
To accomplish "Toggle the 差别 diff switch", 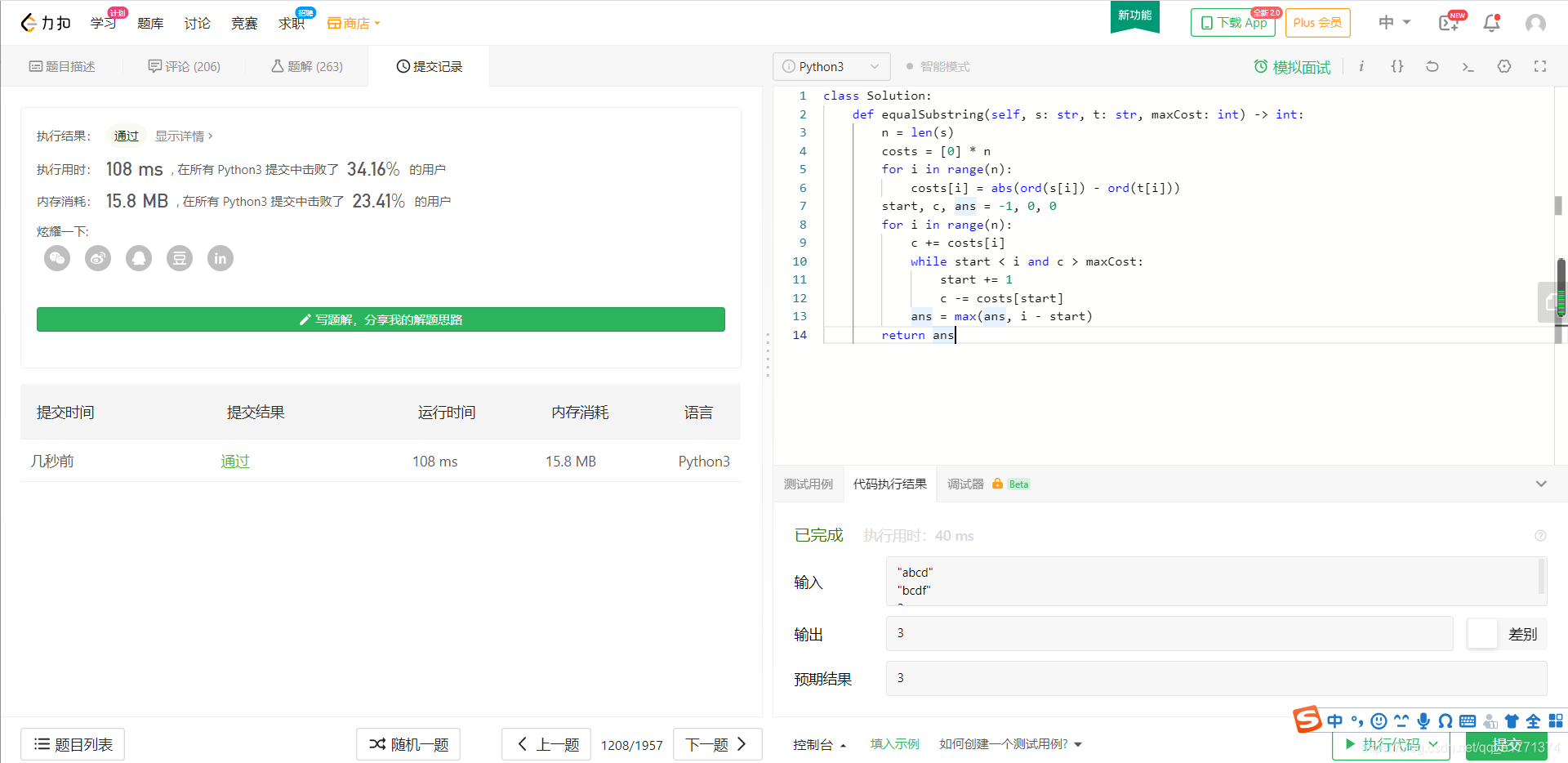I will click(1482, 634).
